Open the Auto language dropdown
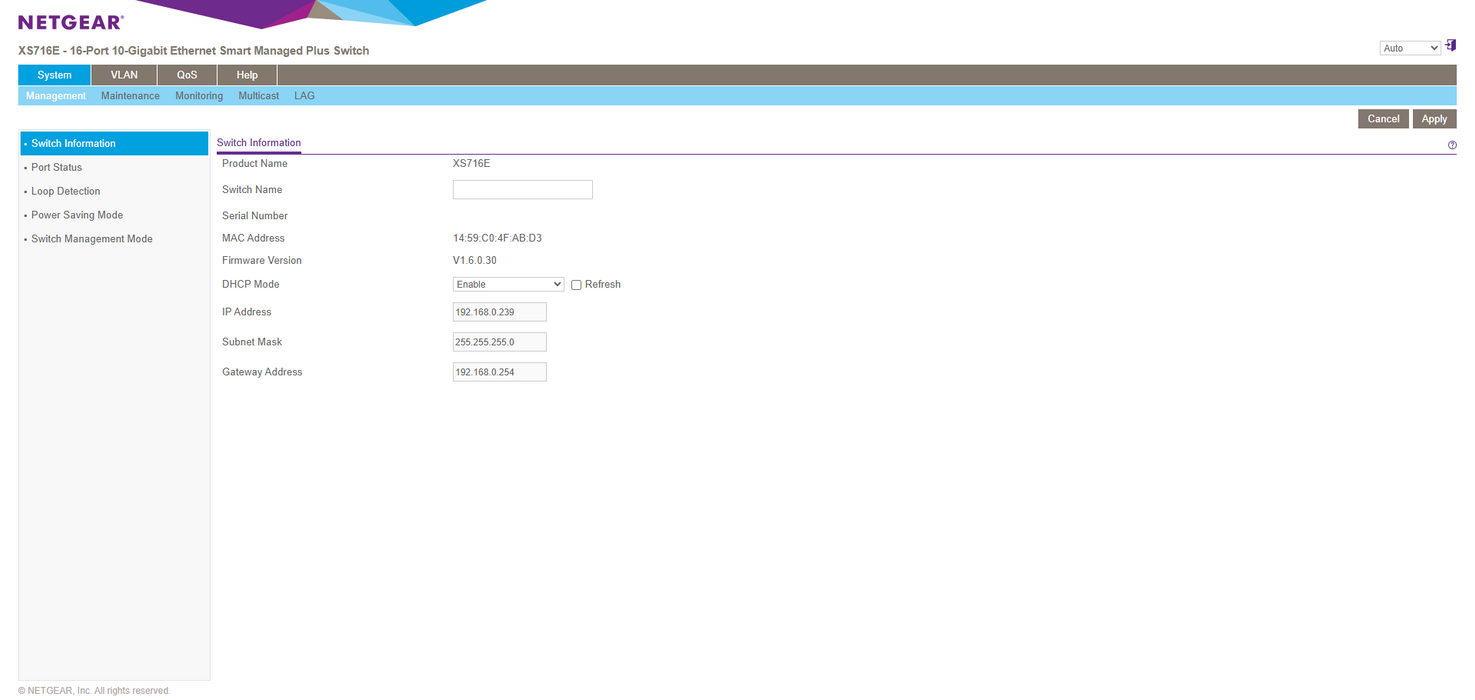The width and height of the screenshot is (1475, 700). click(x=1410, y=48)
